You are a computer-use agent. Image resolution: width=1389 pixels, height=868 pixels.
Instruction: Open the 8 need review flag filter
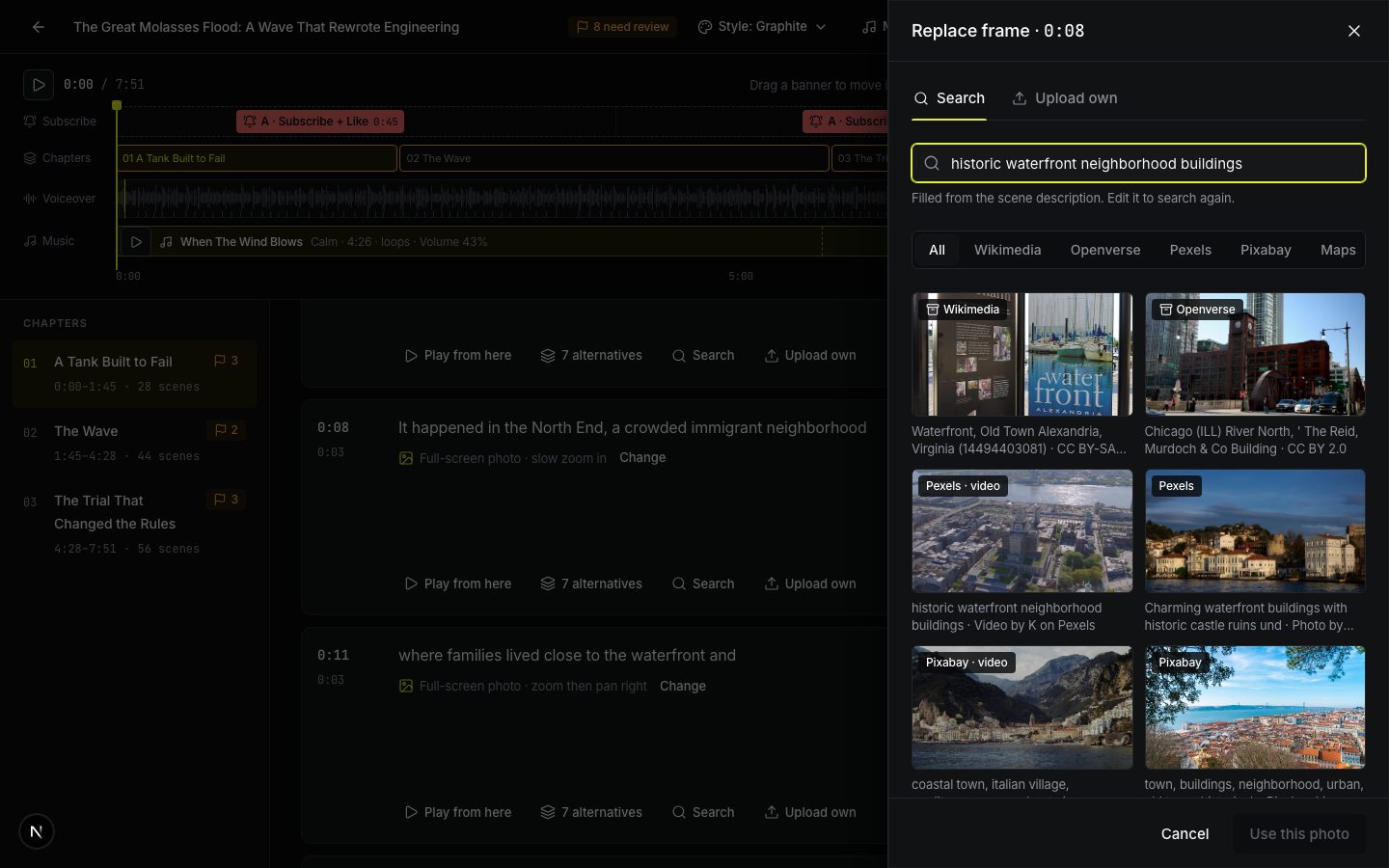point(622,27)
